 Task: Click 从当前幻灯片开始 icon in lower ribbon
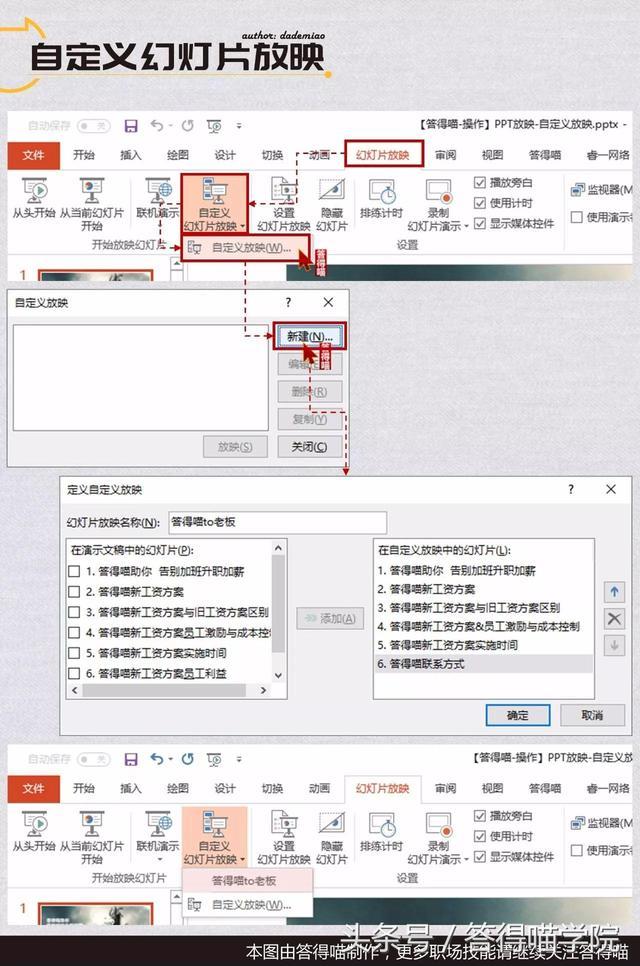click(91, 824)
